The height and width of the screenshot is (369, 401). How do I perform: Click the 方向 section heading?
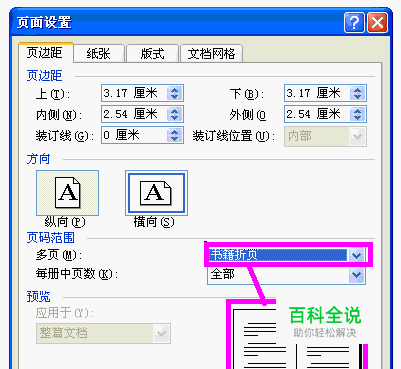(x=38, y=159)
